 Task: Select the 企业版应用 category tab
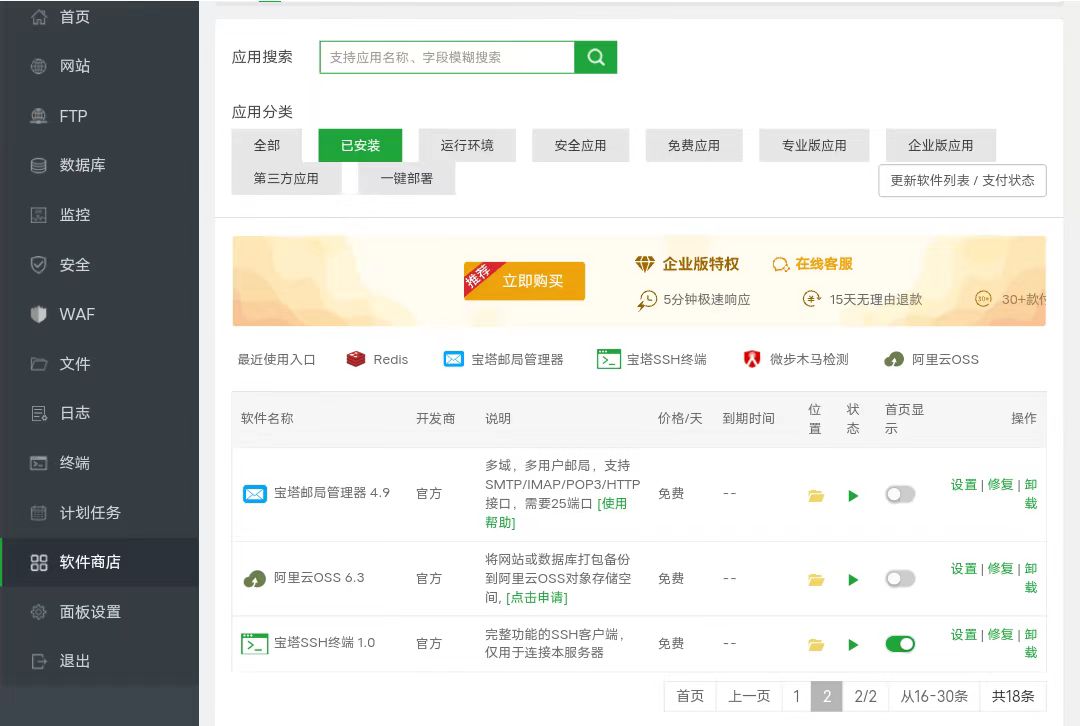tap(941, 145)
